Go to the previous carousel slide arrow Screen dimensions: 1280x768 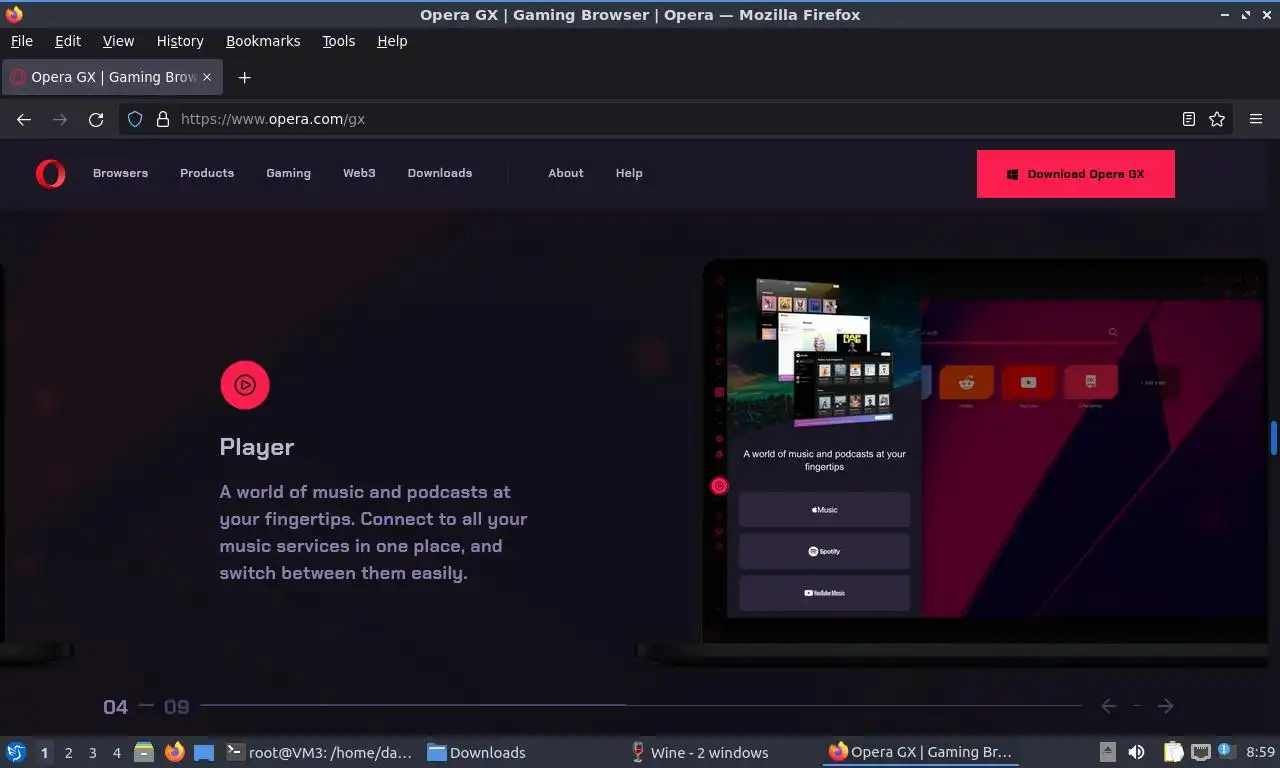tap(1108, 706)
